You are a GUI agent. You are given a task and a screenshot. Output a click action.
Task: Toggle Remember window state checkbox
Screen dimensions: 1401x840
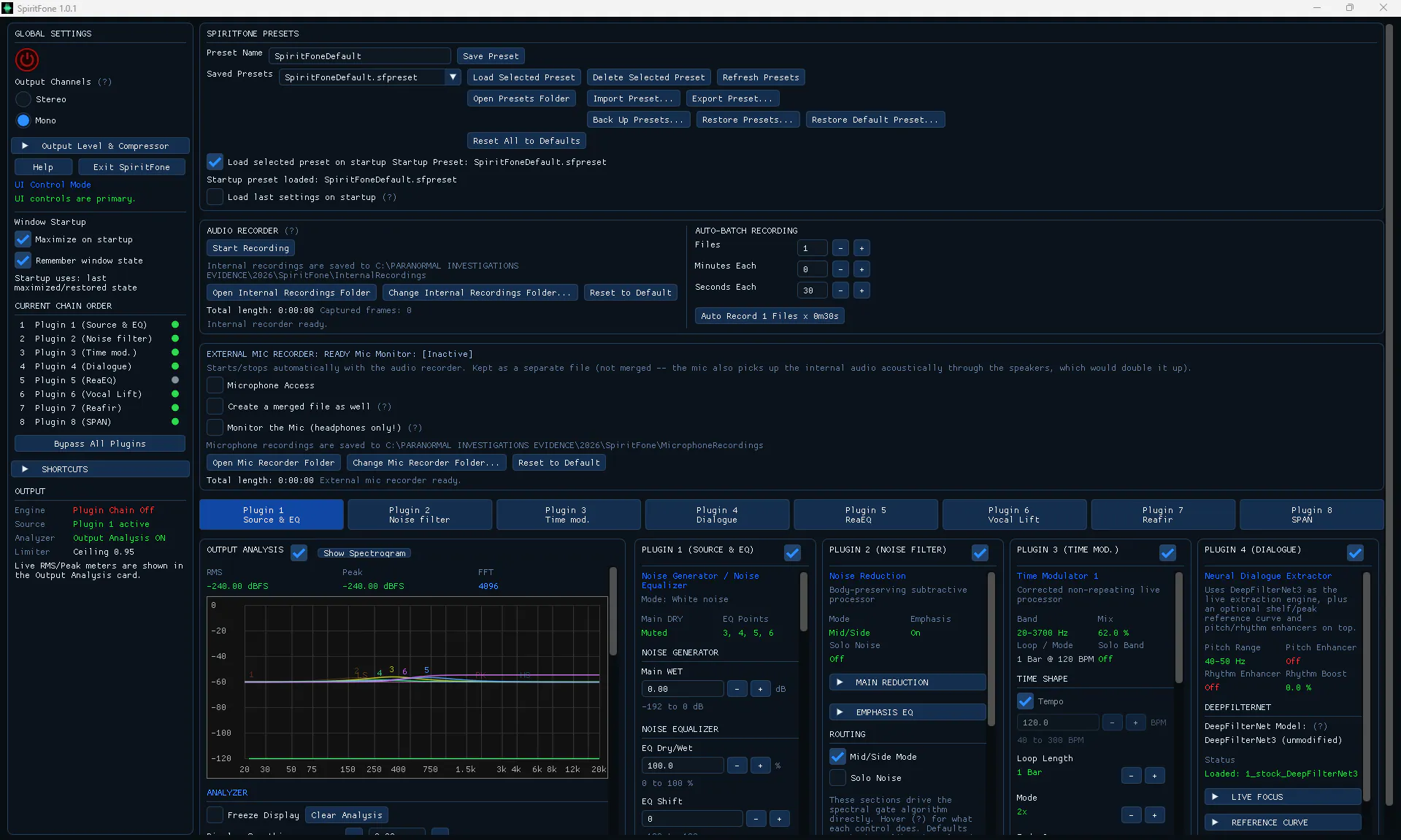[23, 261]
